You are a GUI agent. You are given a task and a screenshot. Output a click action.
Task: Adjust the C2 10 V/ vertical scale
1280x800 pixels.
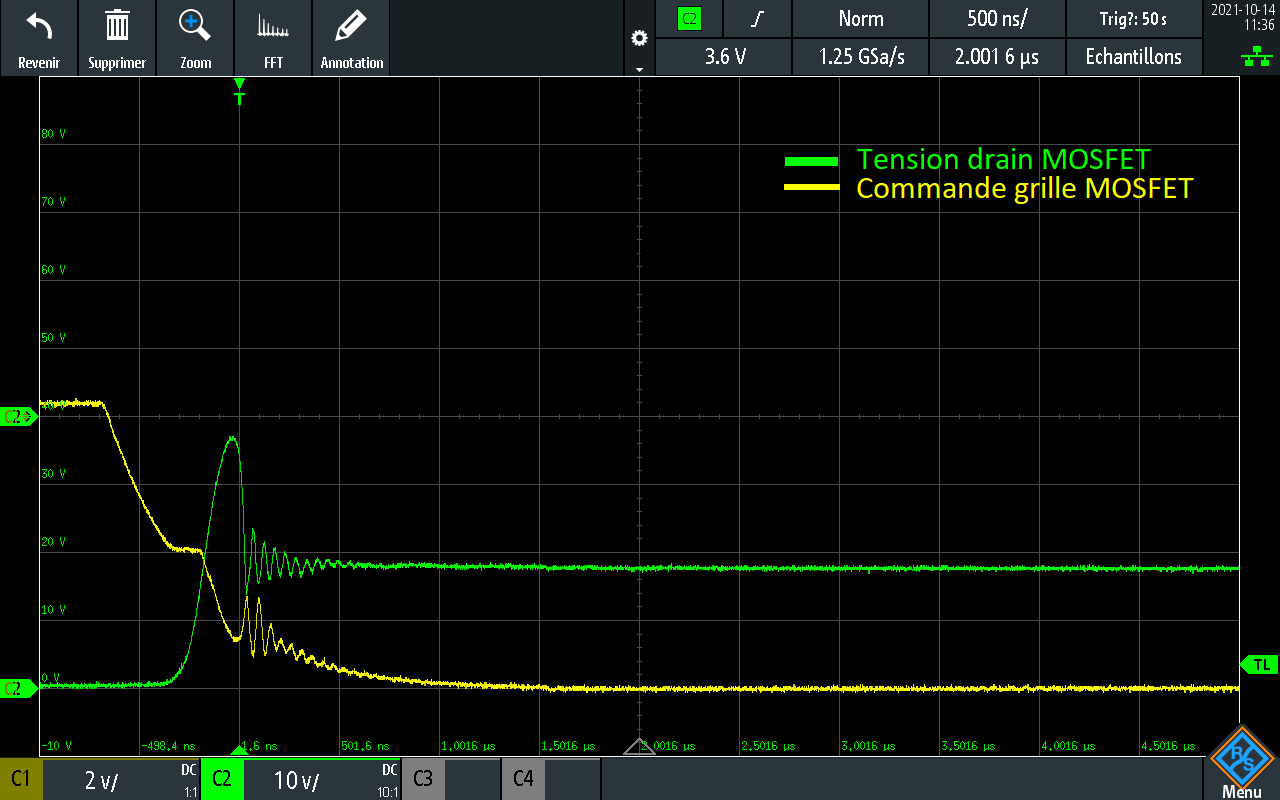click(295, 780)
